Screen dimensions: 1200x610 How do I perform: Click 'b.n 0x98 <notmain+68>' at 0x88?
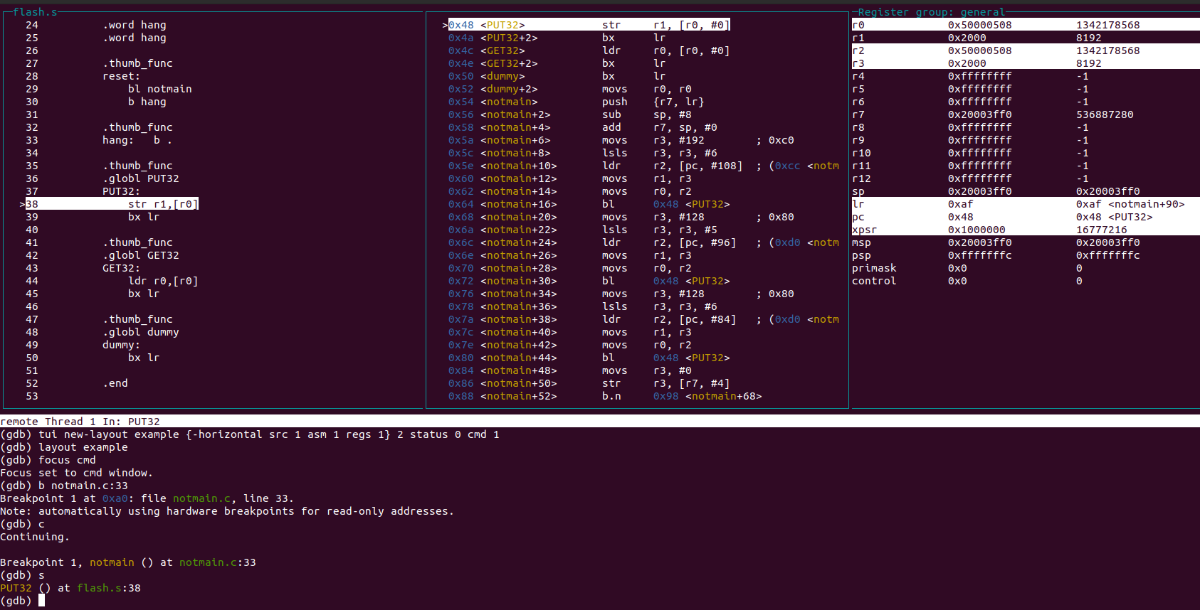point(681,396)
